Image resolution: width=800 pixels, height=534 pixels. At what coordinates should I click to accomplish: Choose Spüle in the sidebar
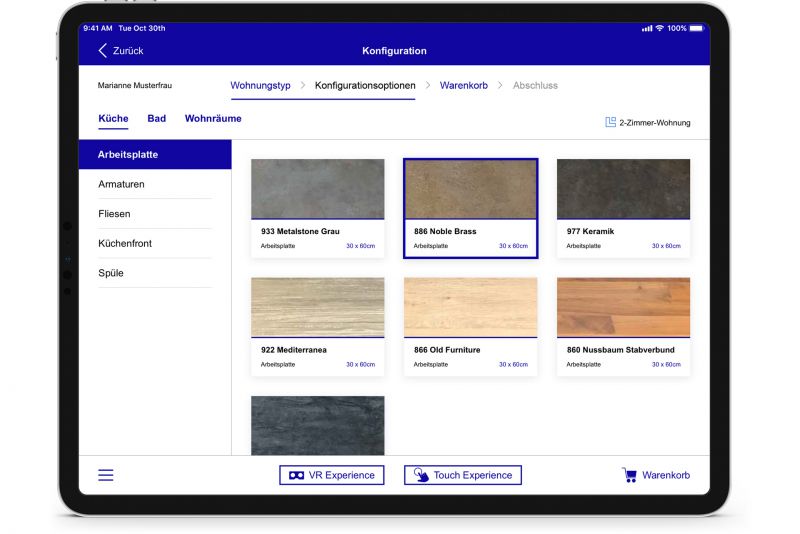point(111,273)
